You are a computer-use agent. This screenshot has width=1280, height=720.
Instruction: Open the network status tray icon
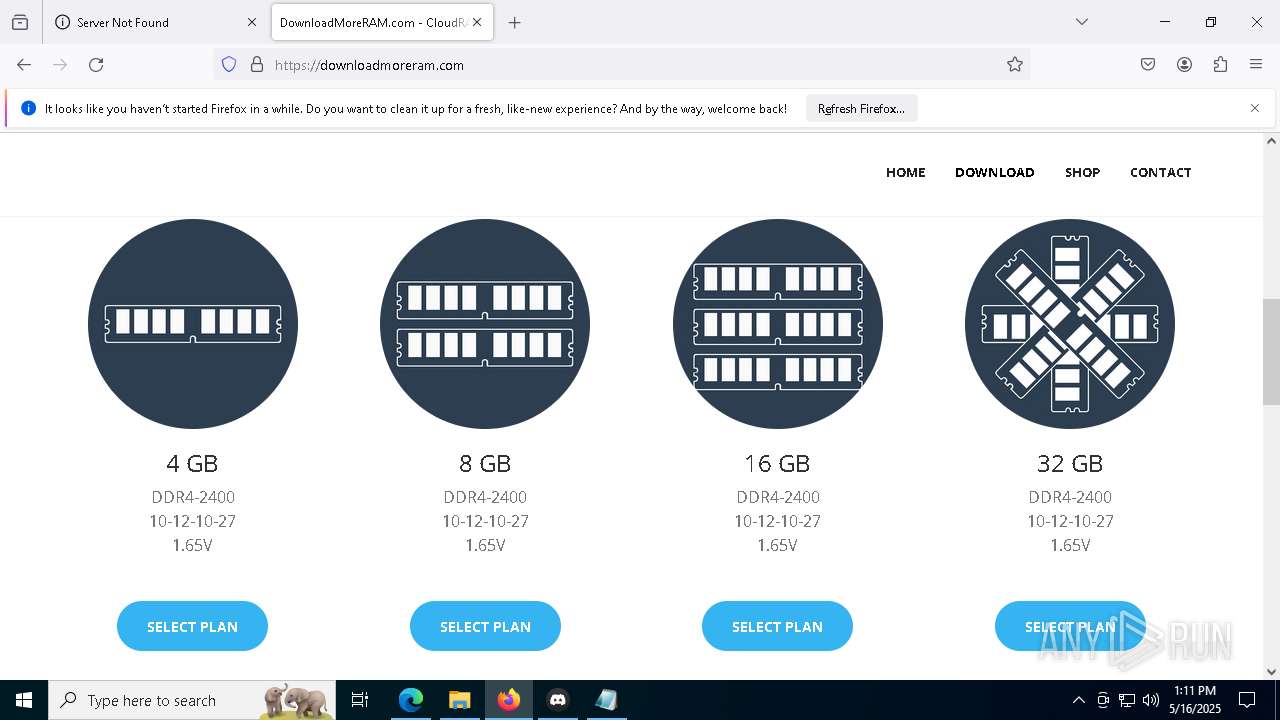(1127, 700)
